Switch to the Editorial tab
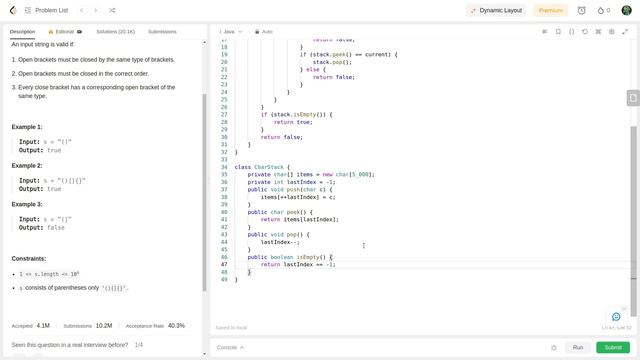The image size is (640, 360). pyautogui.click(x=65, y=31)
